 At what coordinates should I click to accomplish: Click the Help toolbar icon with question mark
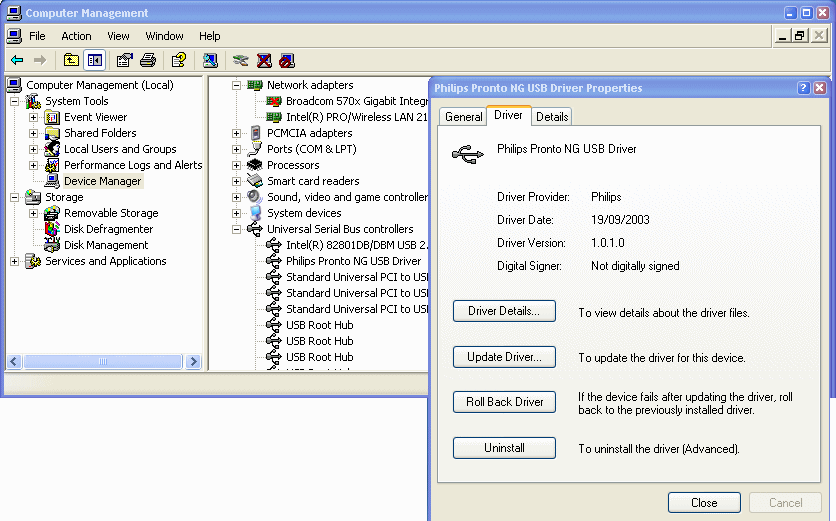(179, 60)
